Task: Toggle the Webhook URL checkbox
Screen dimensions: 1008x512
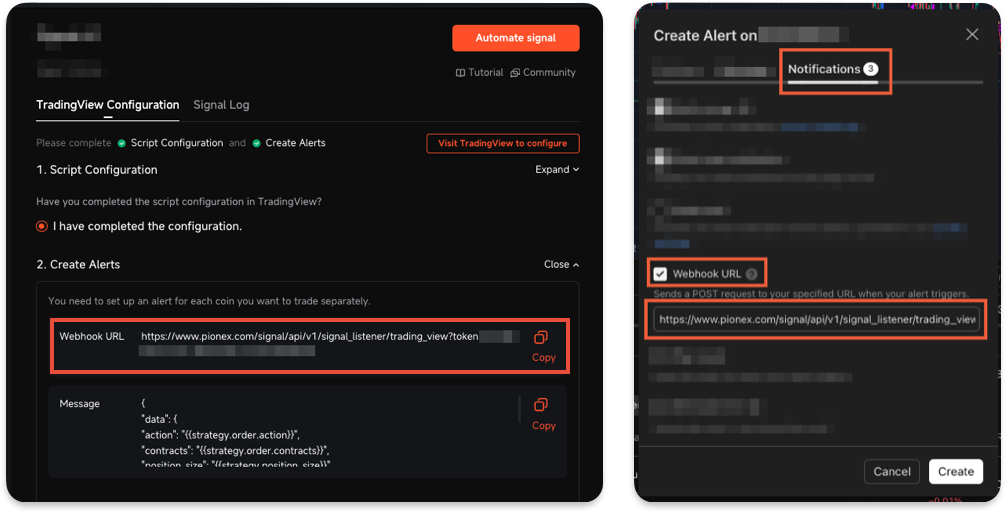Action: pos(660,274)
